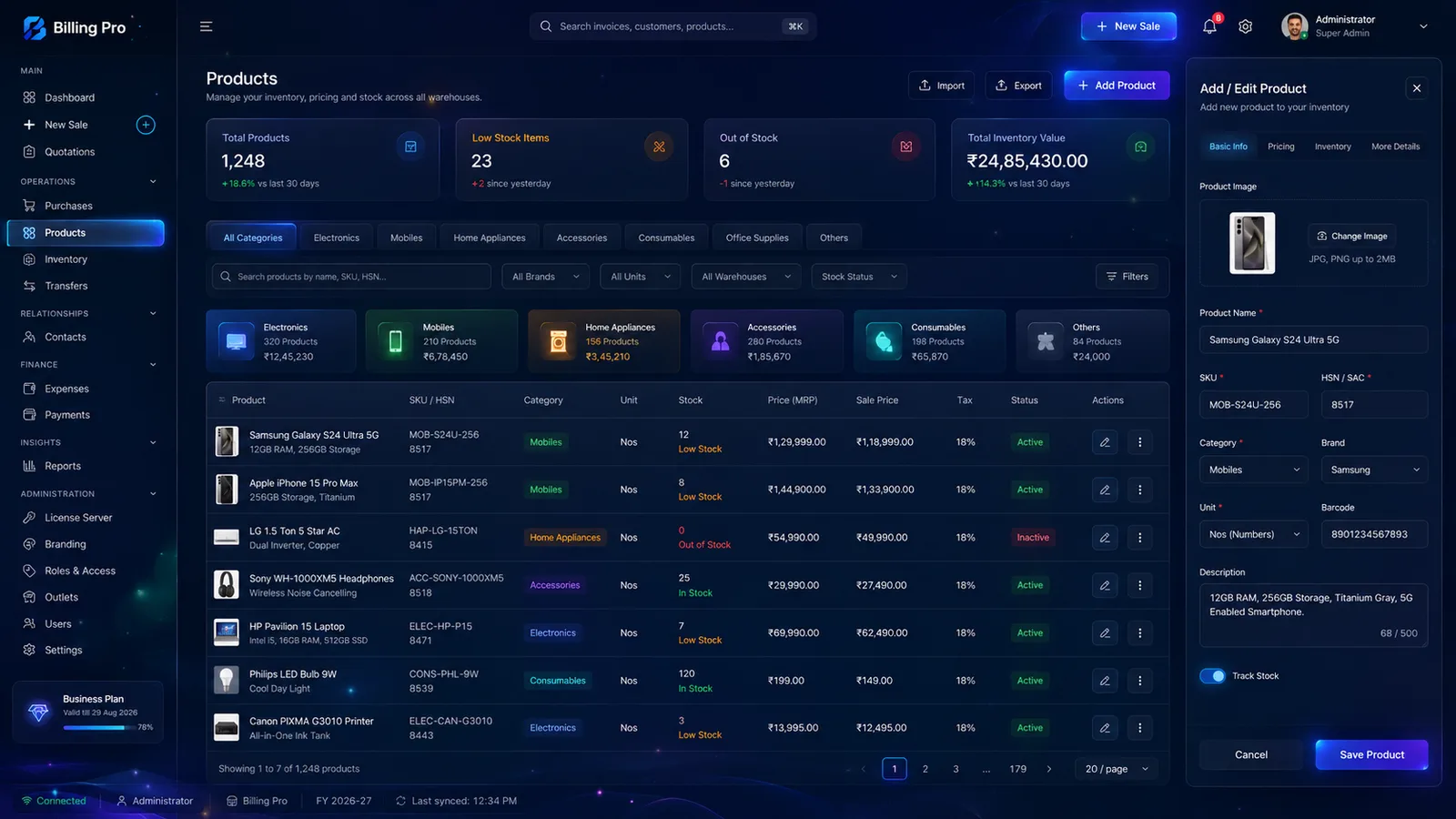This screenshot has height=819, width=1456.
Task: Open the Stock Status filter dropdown
Action: (x=859, y=277)
